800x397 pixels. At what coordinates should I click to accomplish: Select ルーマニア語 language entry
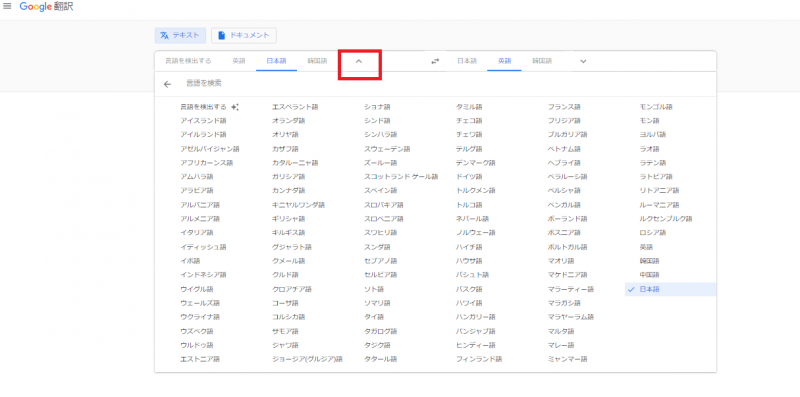pos(659,205)
